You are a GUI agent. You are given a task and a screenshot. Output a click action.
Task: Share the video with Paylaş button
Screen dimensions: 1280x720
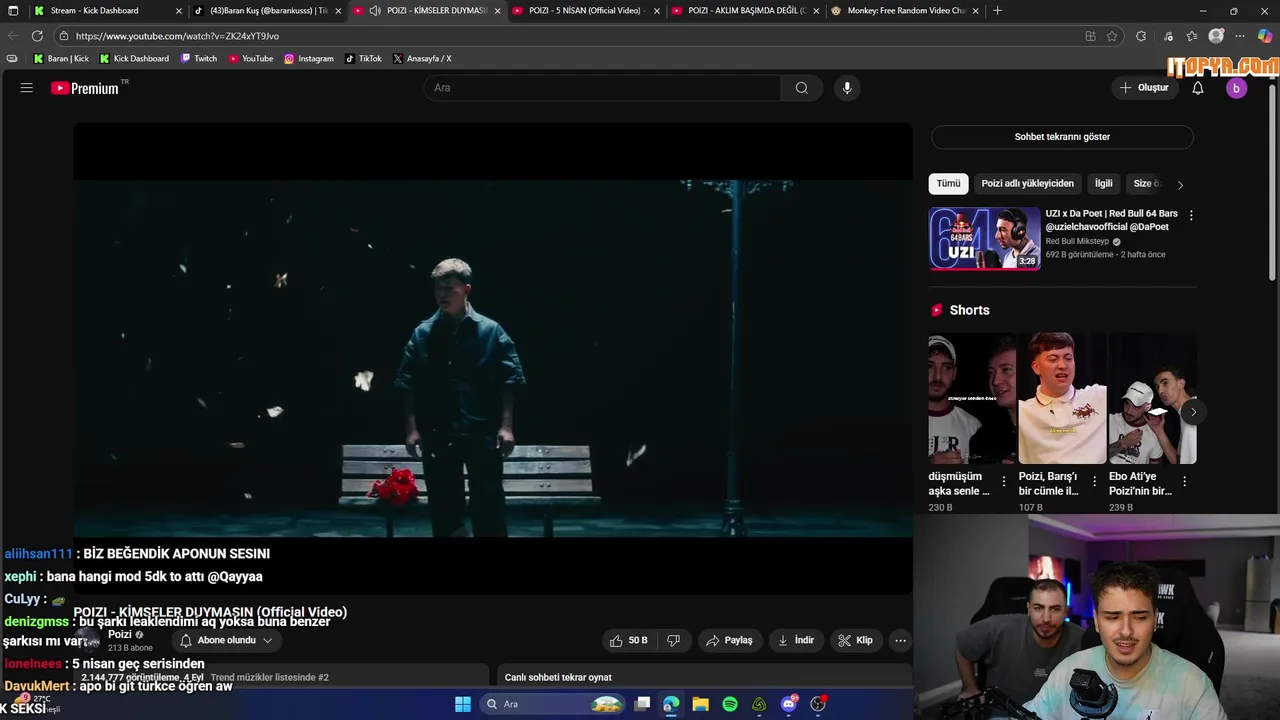(x=730, y=641)
